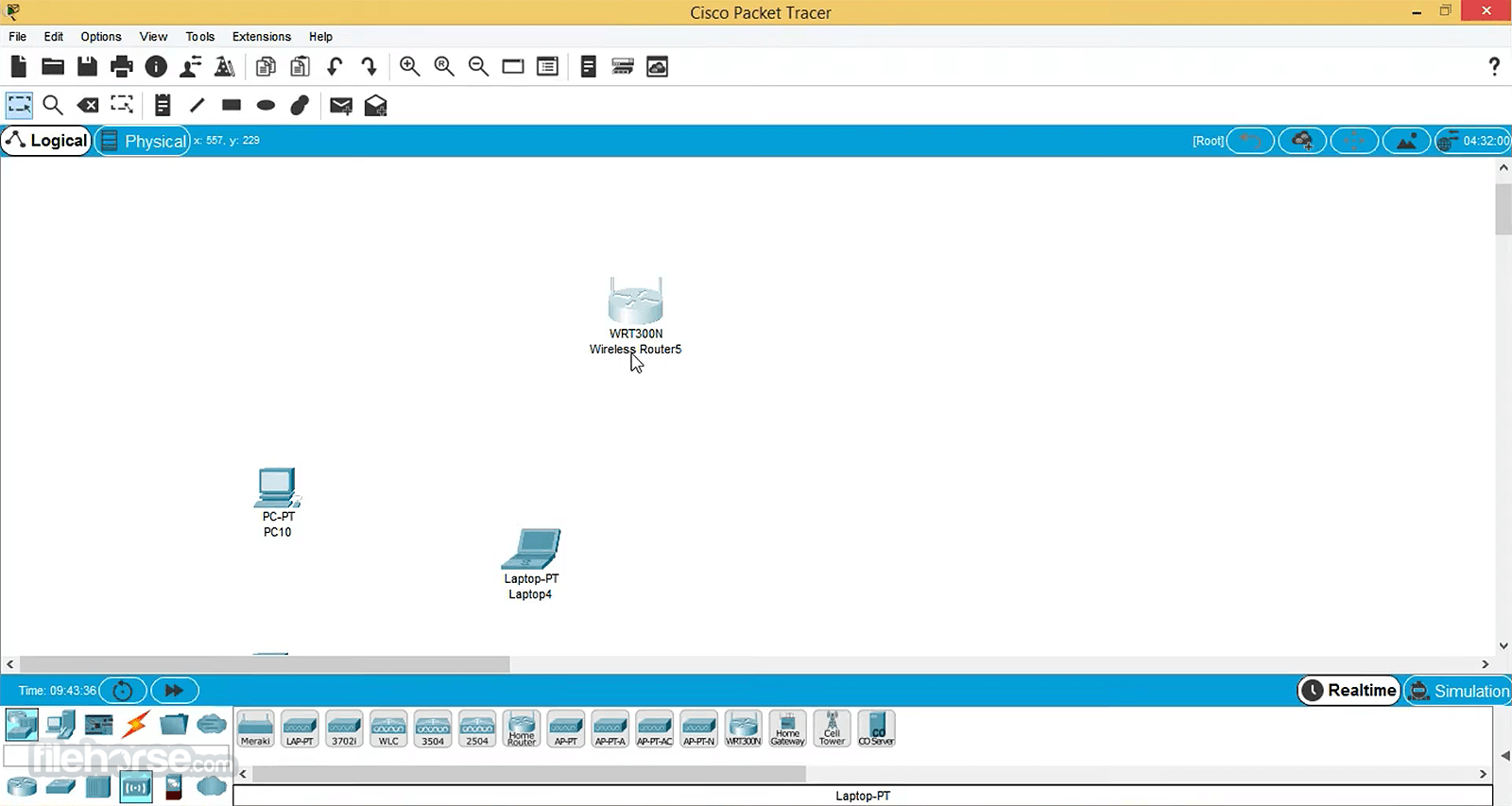
Task: Print with the printer icon
Action: [x=122, y=66]
